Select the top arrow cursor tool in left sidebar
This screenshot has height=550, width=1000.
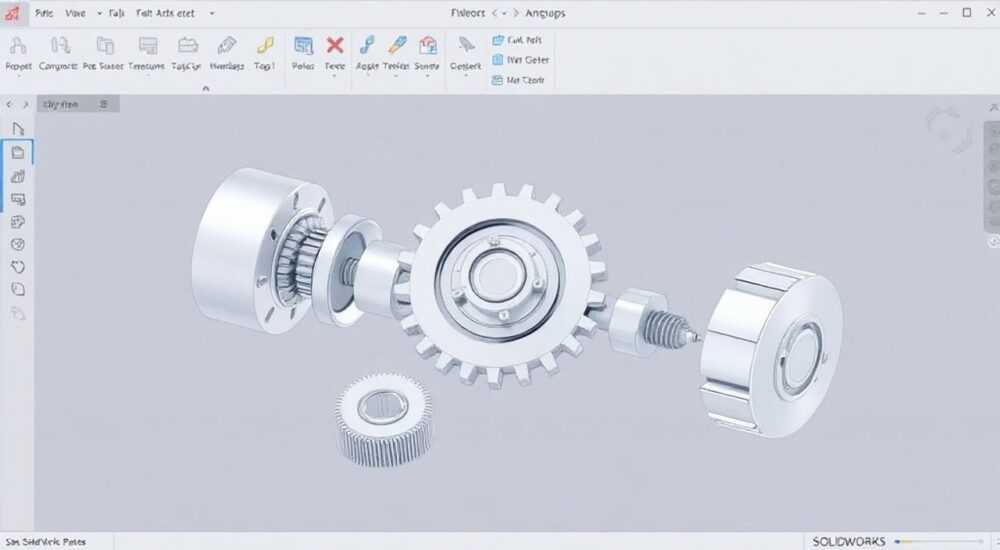18,129
